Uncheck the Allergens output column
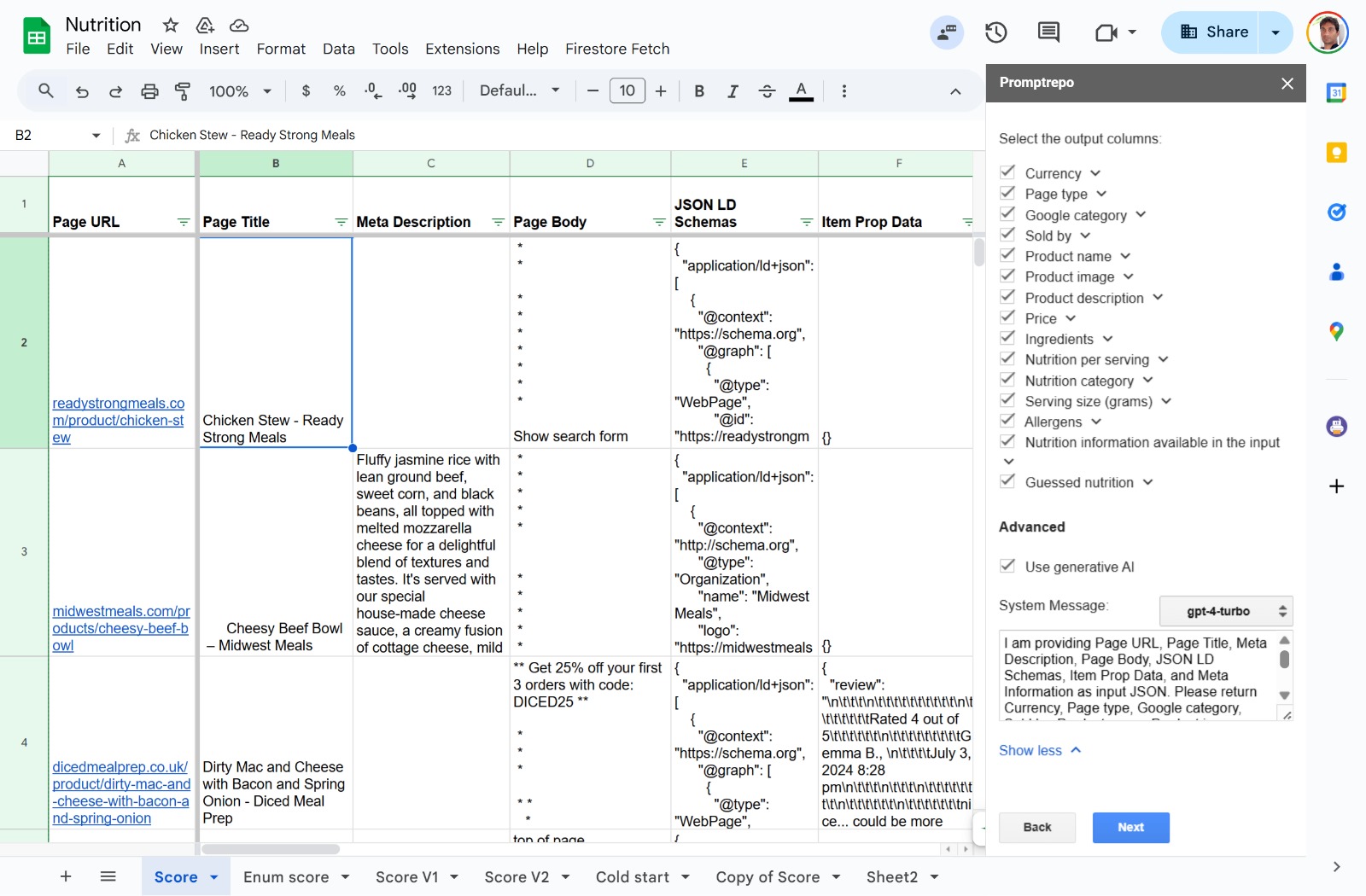This screenshot has width=1366, height=896. [x=1008, y=421]
